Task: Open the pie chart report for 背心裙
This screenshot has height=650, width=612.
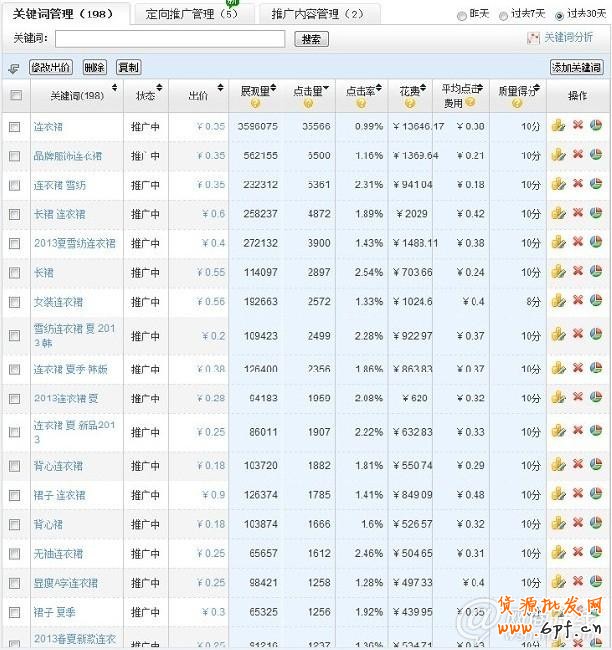Action: pyautogui.click(x=596, y=524)
